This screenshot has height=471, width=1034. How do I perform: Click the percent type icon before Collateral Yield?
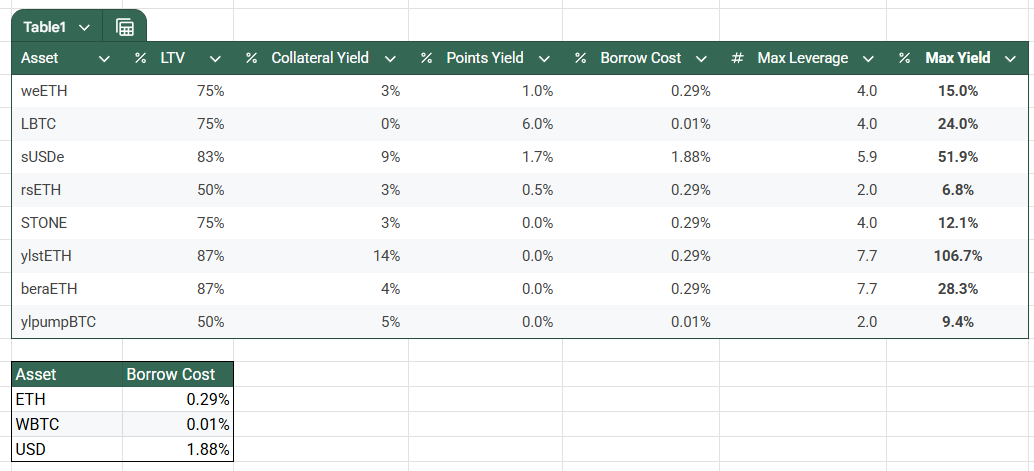coord(251,58)
